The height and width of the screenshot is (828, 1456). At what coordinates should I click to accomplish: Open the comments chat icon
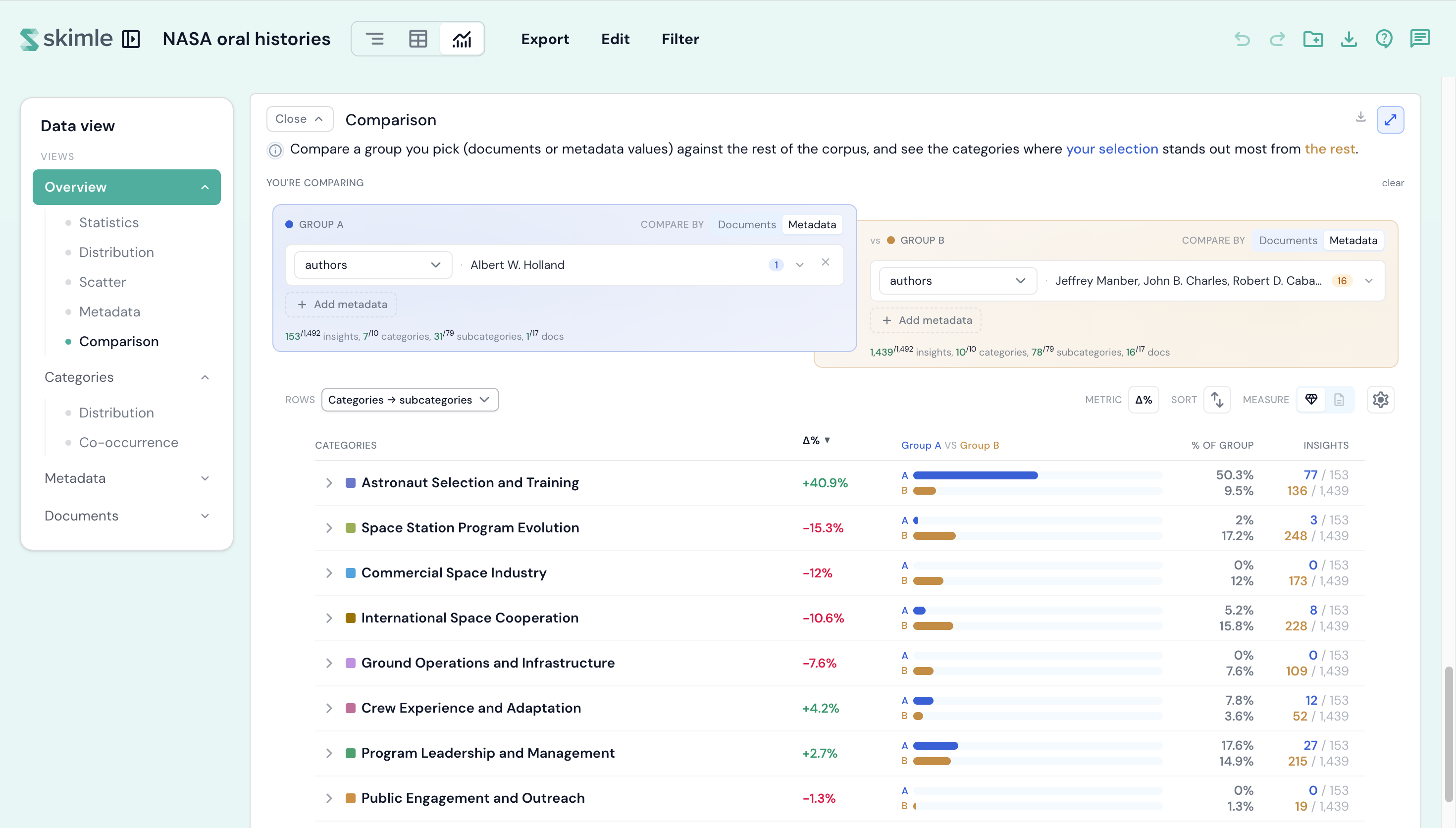(x=1420, y=39)
